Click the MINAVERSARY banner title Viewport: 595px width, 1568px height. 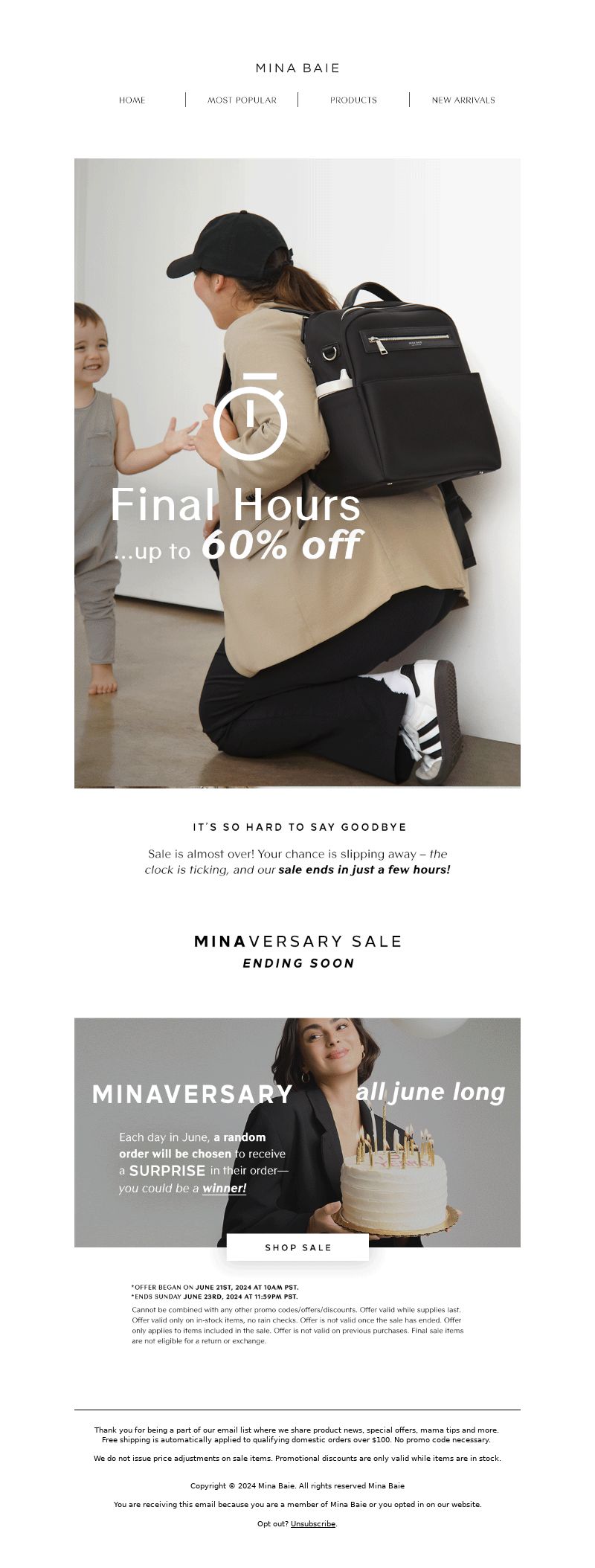(x=193, y=1094)
